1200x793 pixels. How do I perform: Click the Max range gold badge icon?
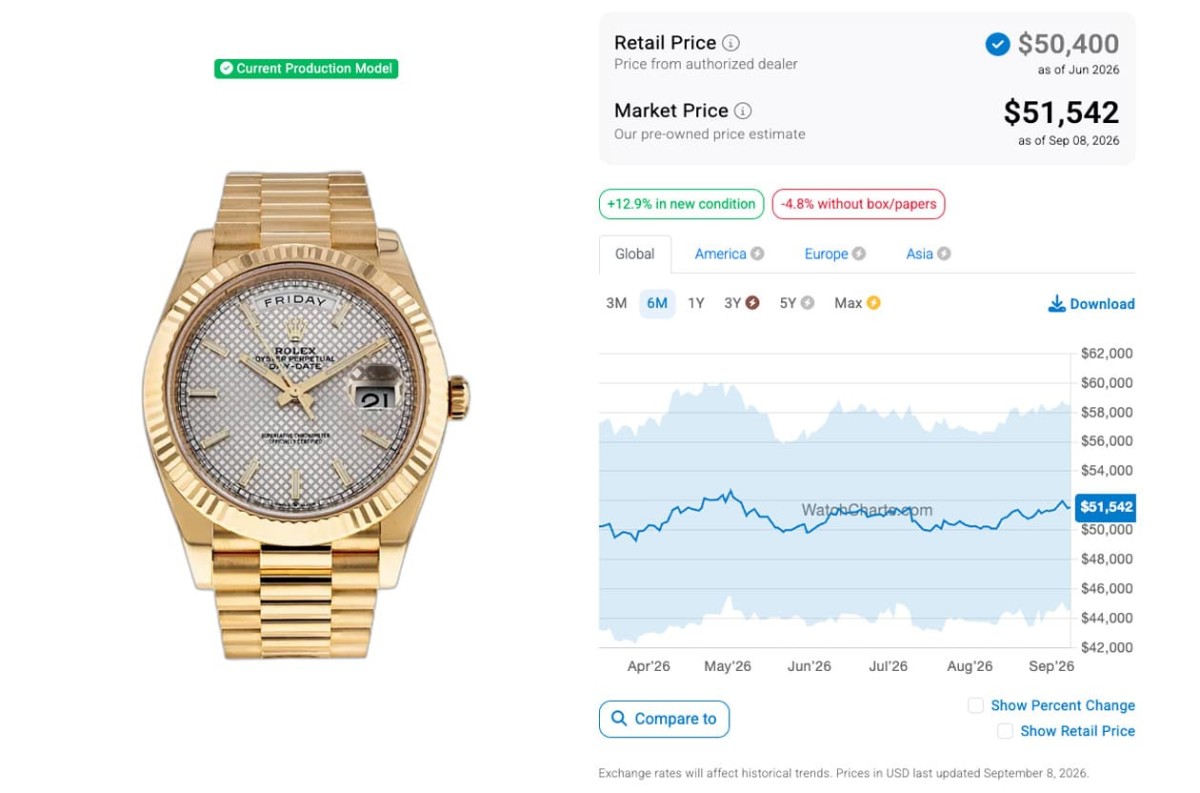pos(873,303)
